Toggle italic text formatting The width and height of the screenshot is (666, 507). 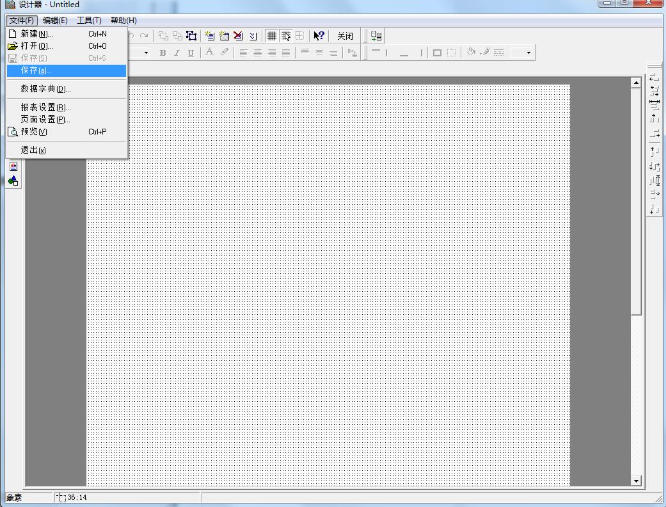[176, 53]
